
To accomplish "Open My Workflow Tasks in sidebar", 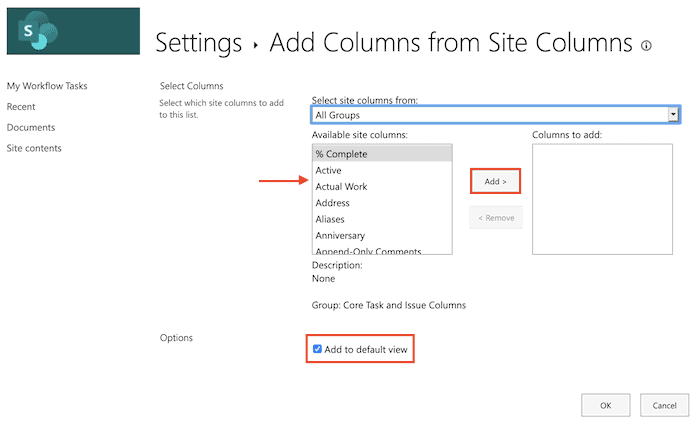I will click(47, 86).
